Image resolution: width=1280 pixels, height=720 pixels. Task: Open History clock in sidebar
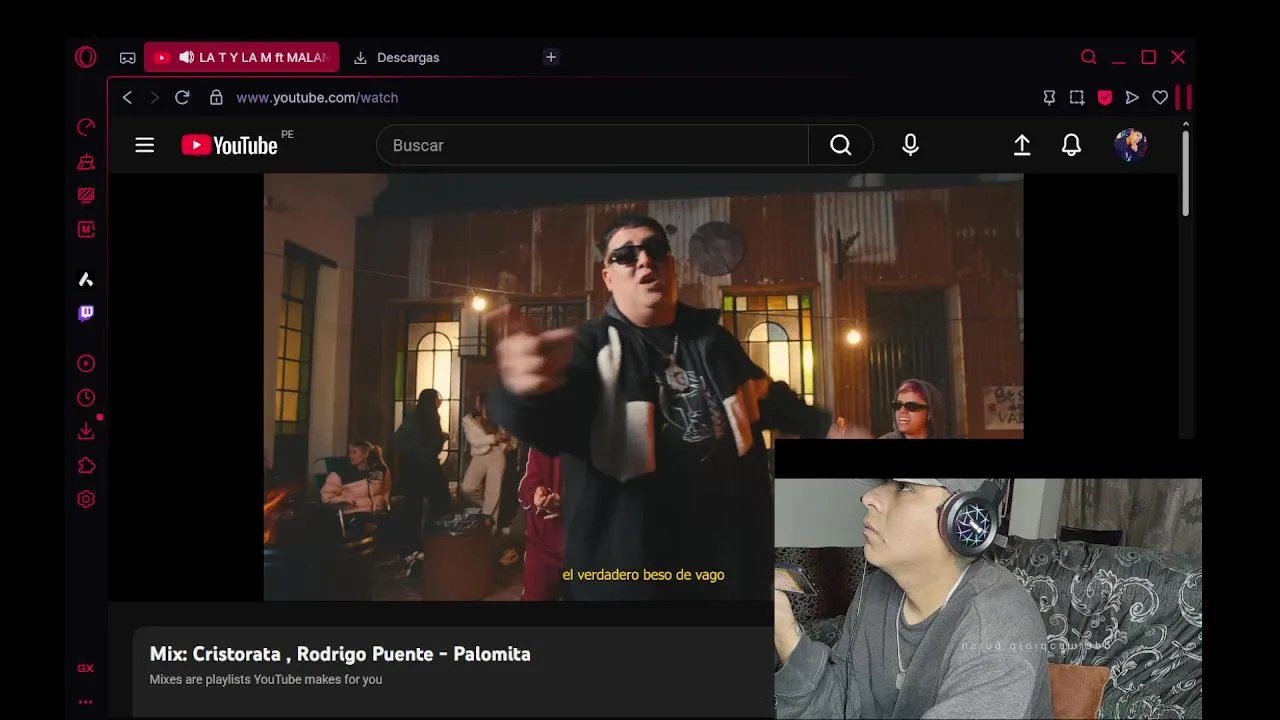pos(86,398)
